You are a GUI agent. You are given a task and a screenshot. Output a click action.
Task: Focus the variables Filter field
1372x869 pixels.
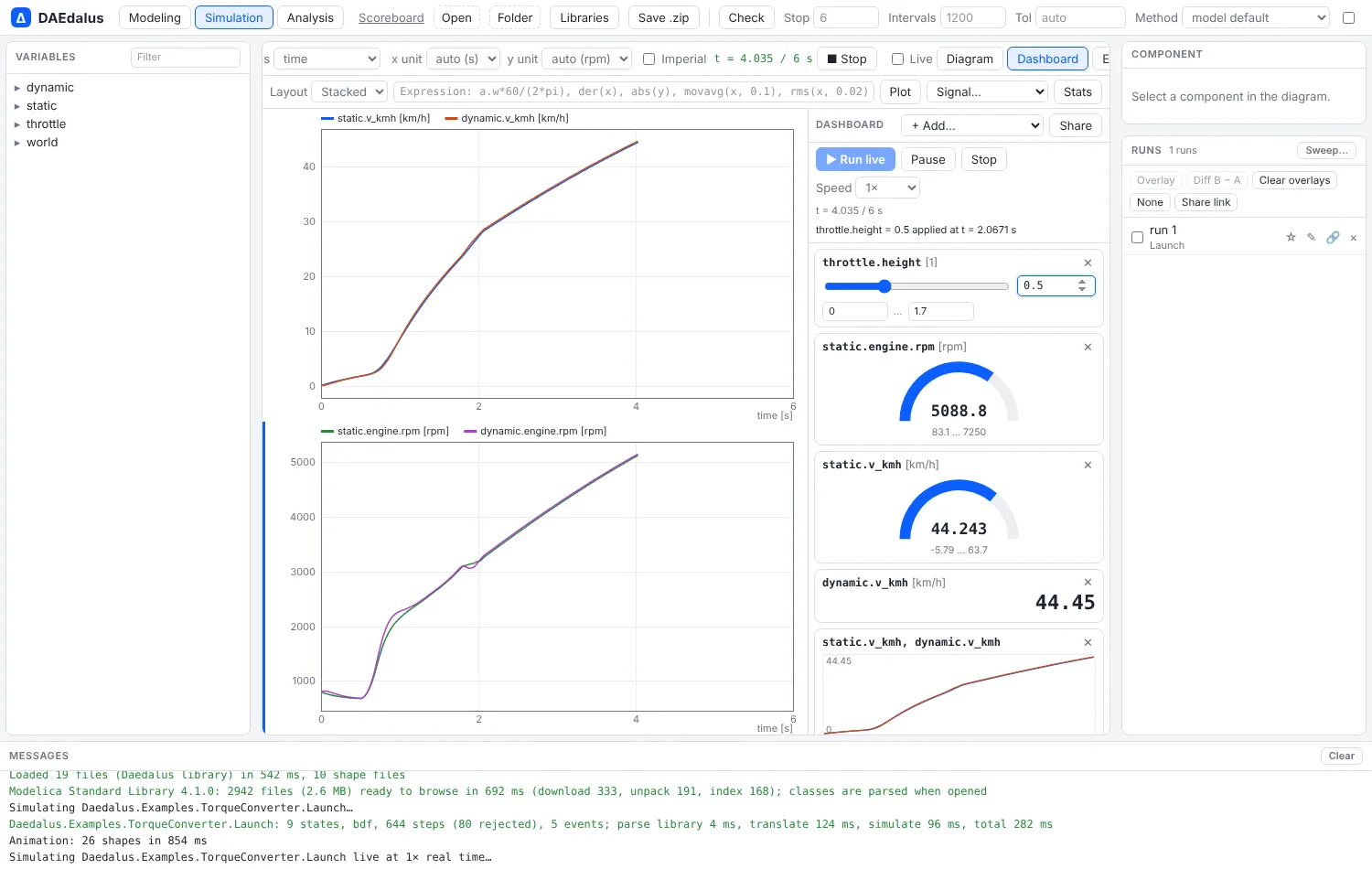[x=186, y=57]
